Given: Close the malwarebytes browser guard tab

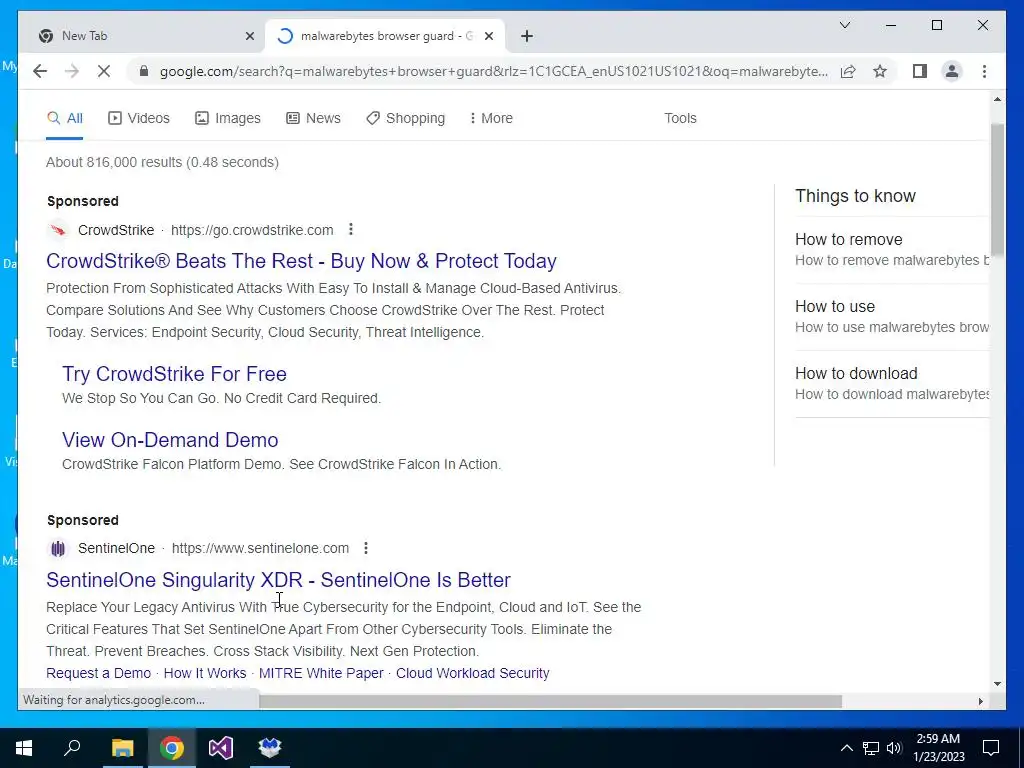Looking at the screenshot, I should click(x=488, y=36).
